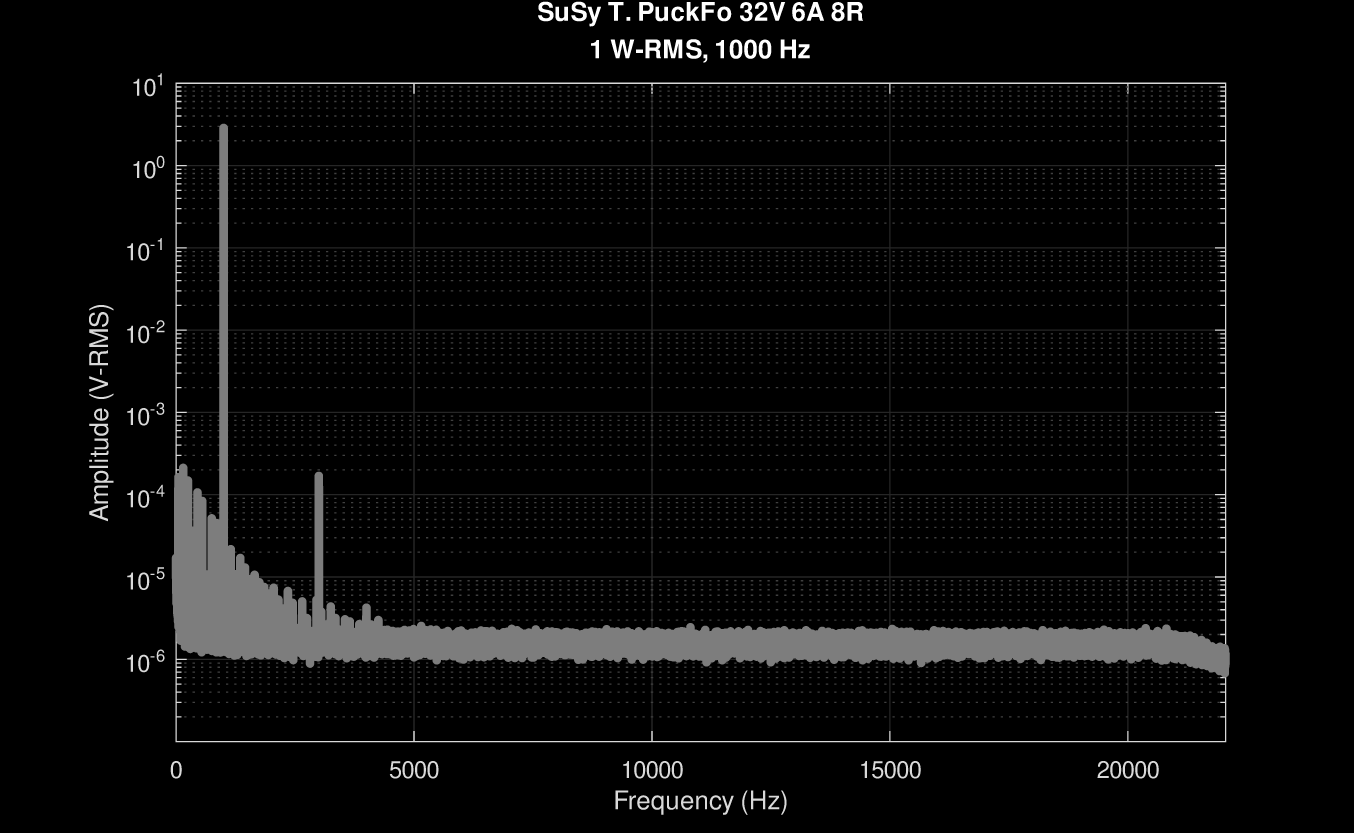Click the tip of the 1000 Hz fundamental peak
The height and width of the screenshot is (833, 1354).
click(223, 128)
